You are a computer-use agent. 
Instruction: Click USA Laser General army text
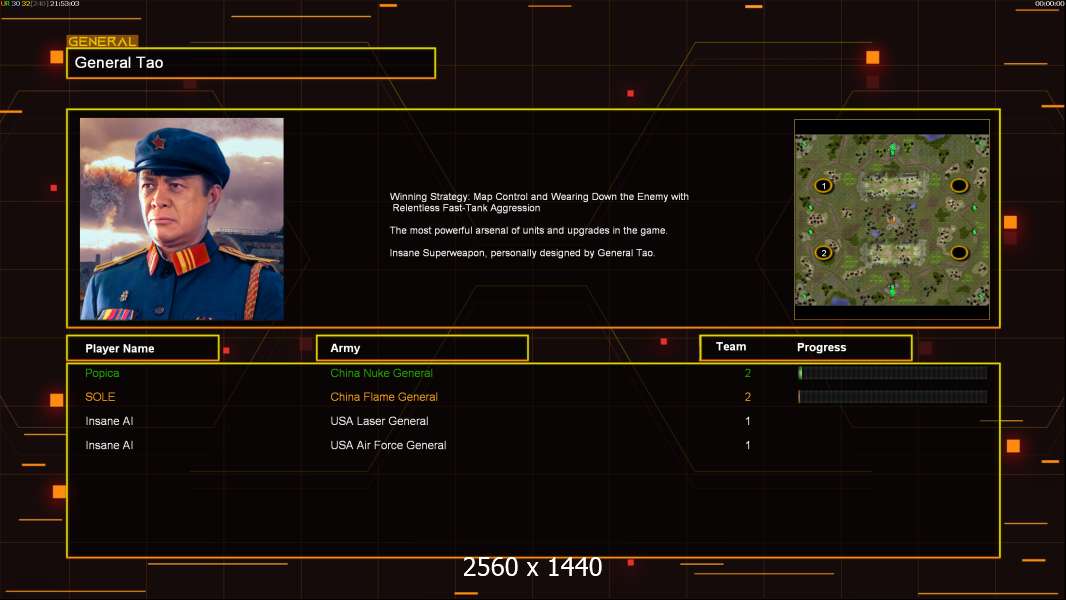tap(379, 421)
